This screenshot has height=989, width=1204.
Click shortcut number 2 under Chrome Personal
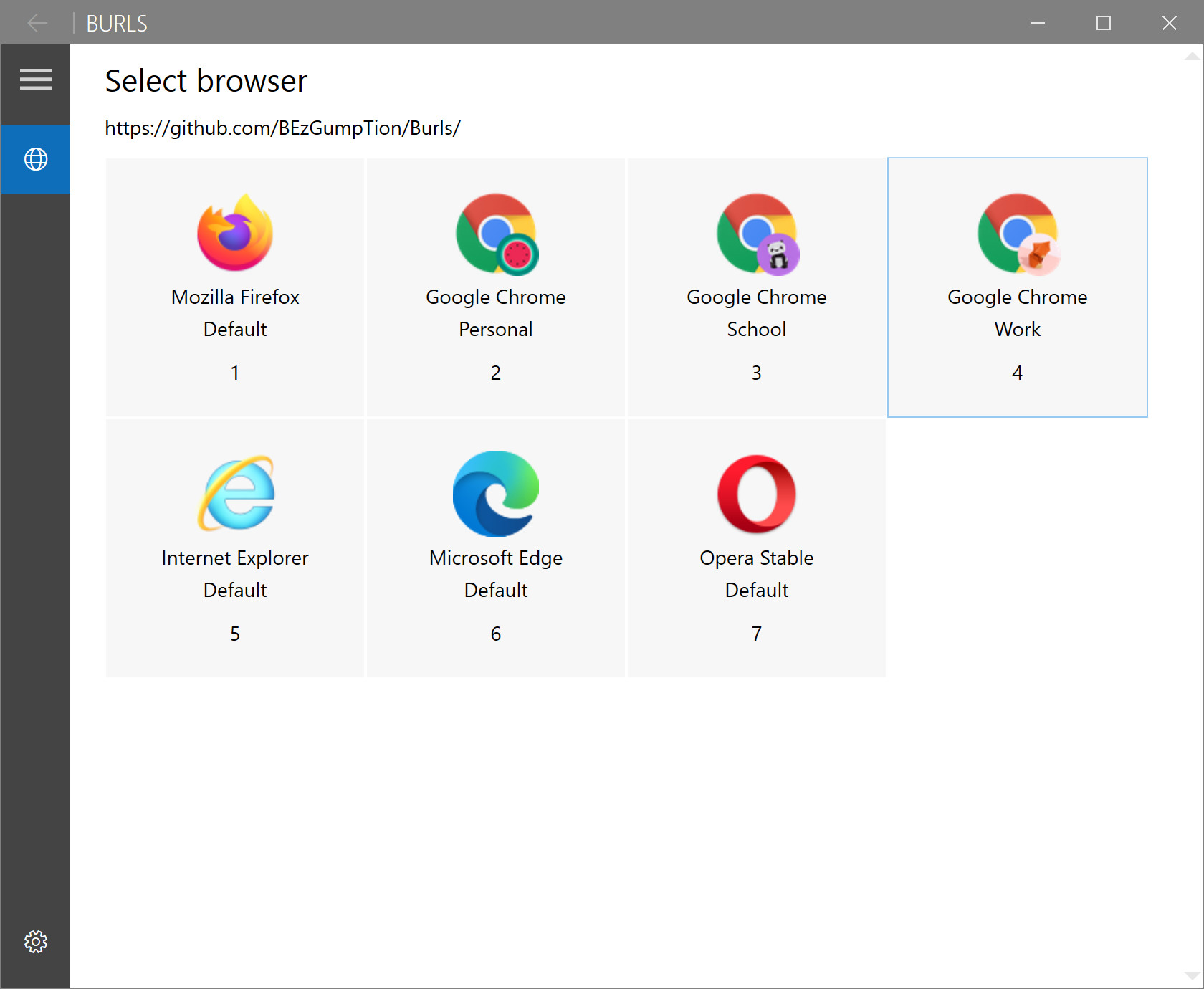point(496,373)
